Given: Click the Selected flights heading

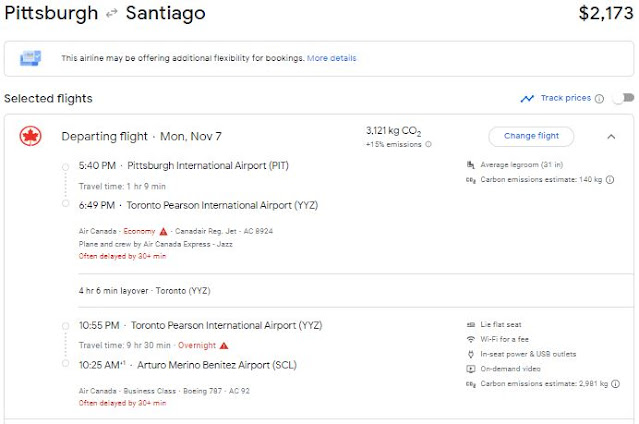Looking at the screenshot, I should 48,98.
